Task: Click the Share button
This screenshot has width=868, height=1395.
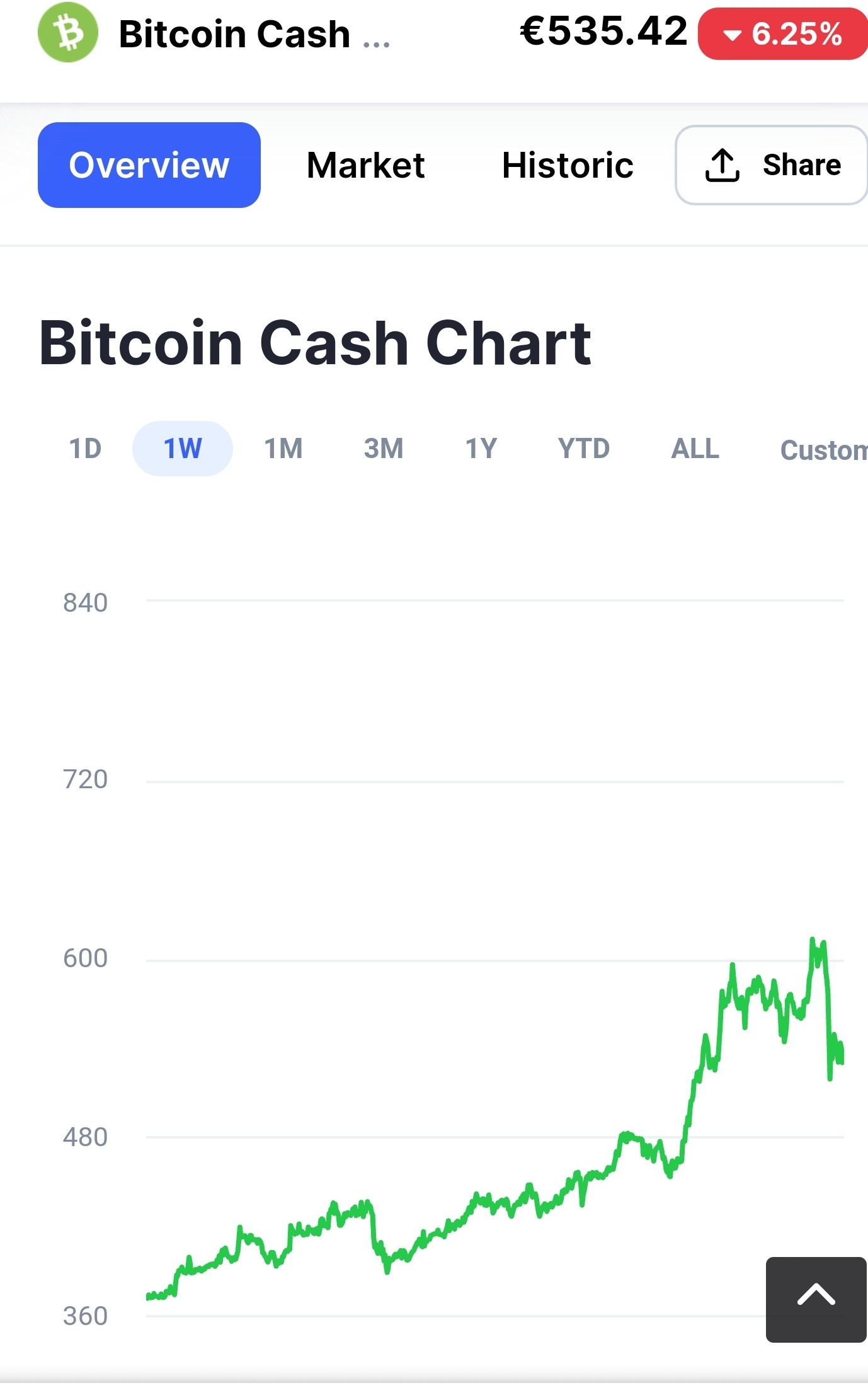Action: pyautogui.click(x=772, y=165)
